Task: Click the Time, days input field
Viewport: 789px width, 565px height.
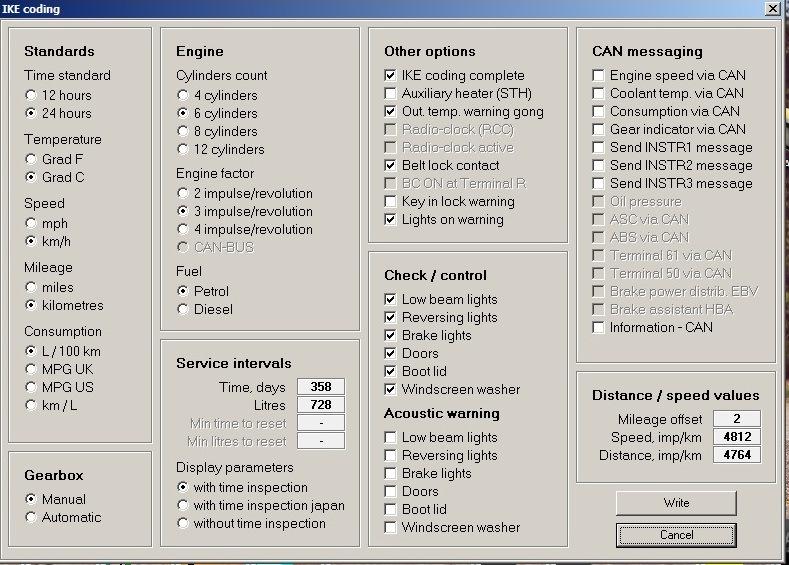Action: [x=321, y=386]
